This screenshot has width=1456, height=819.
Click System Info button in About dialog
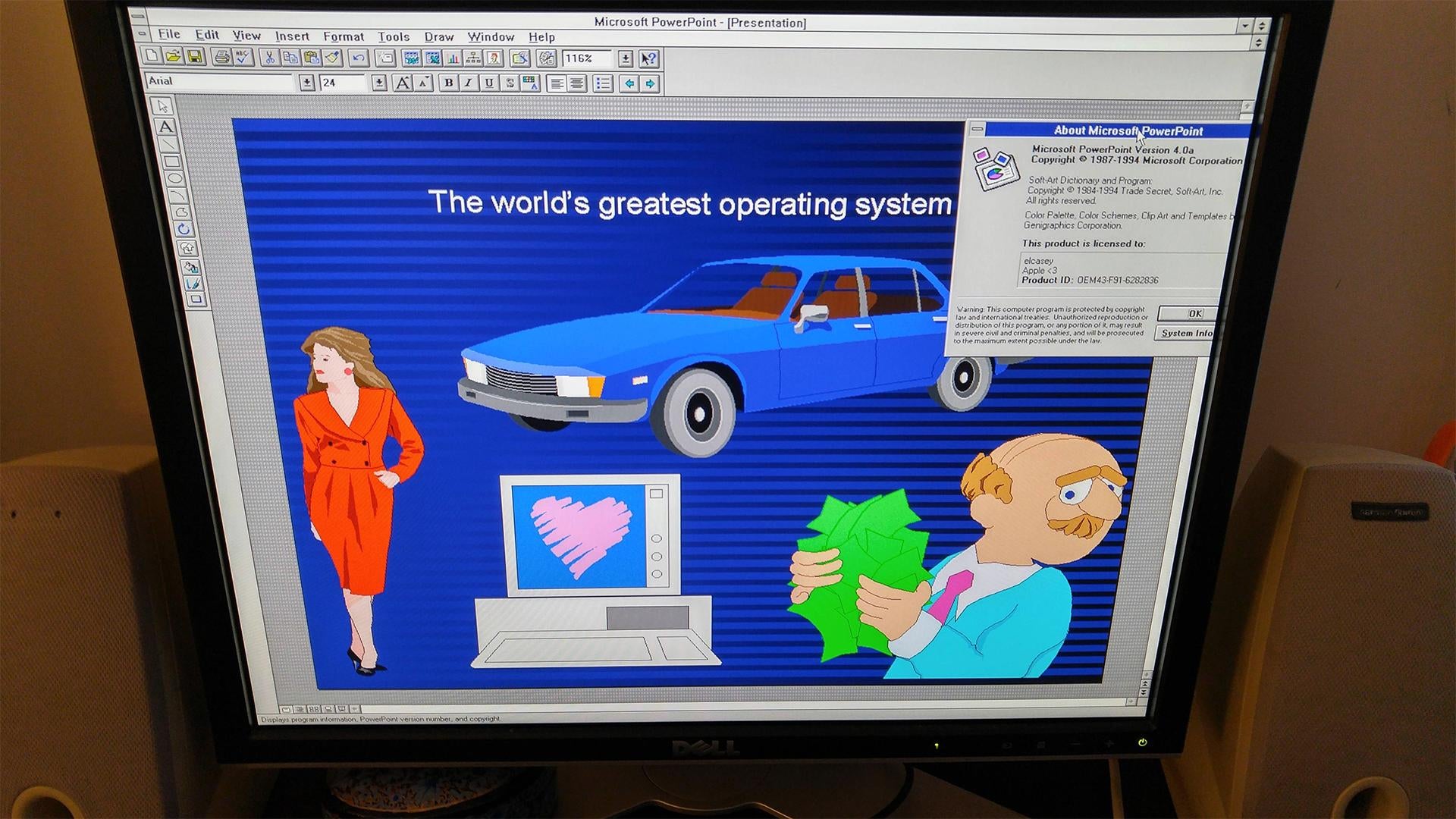tap(1185, 333)
